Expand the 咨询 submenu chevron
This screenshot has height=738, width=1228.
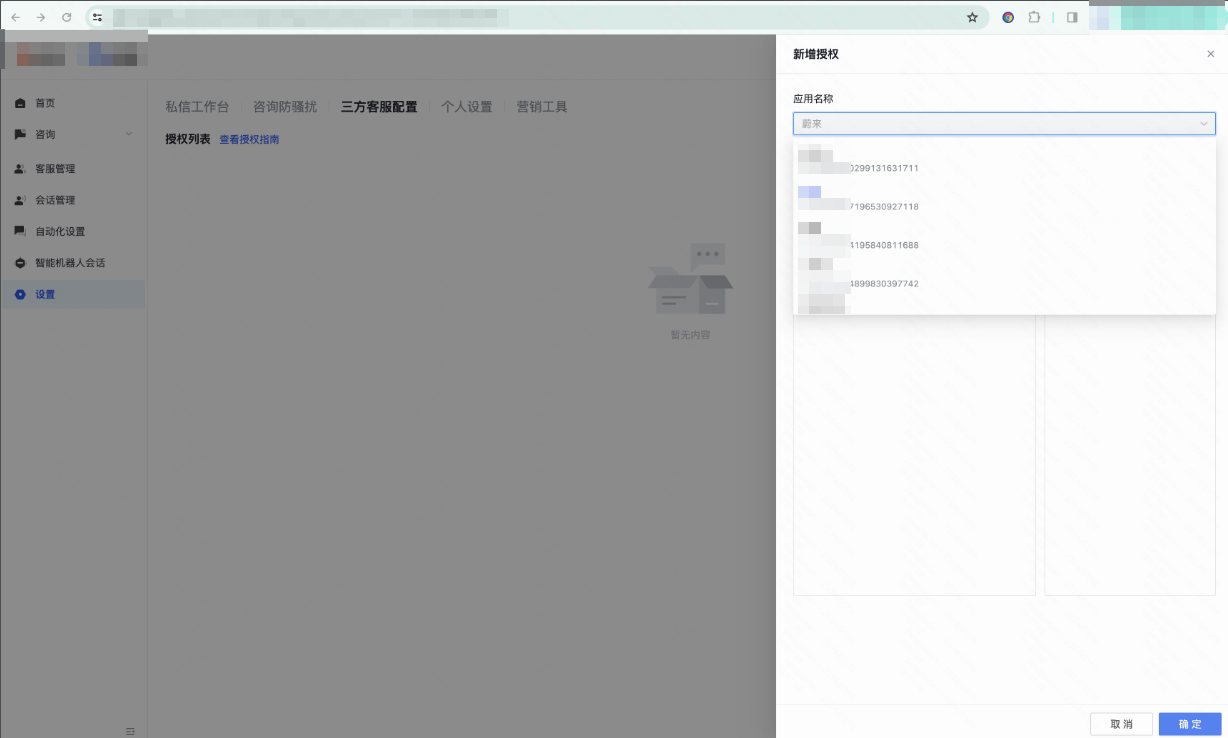click(x=128, y=134)
